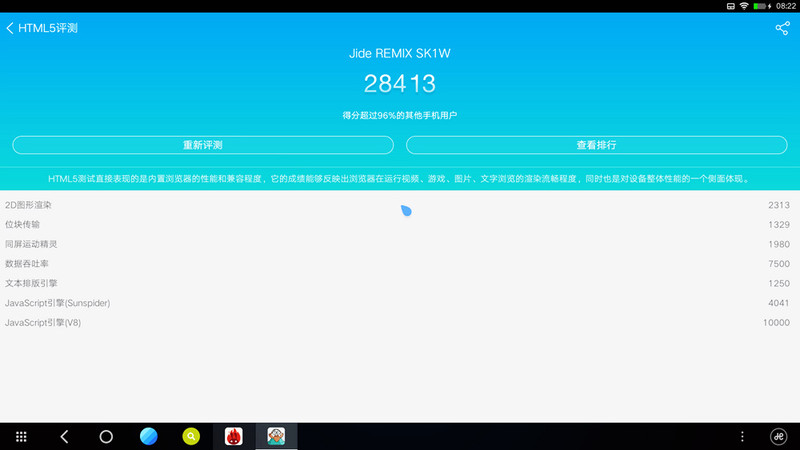Open the blue browser app icon
The height and width of the screenshot is (450, 800).
tap(148, 436)
